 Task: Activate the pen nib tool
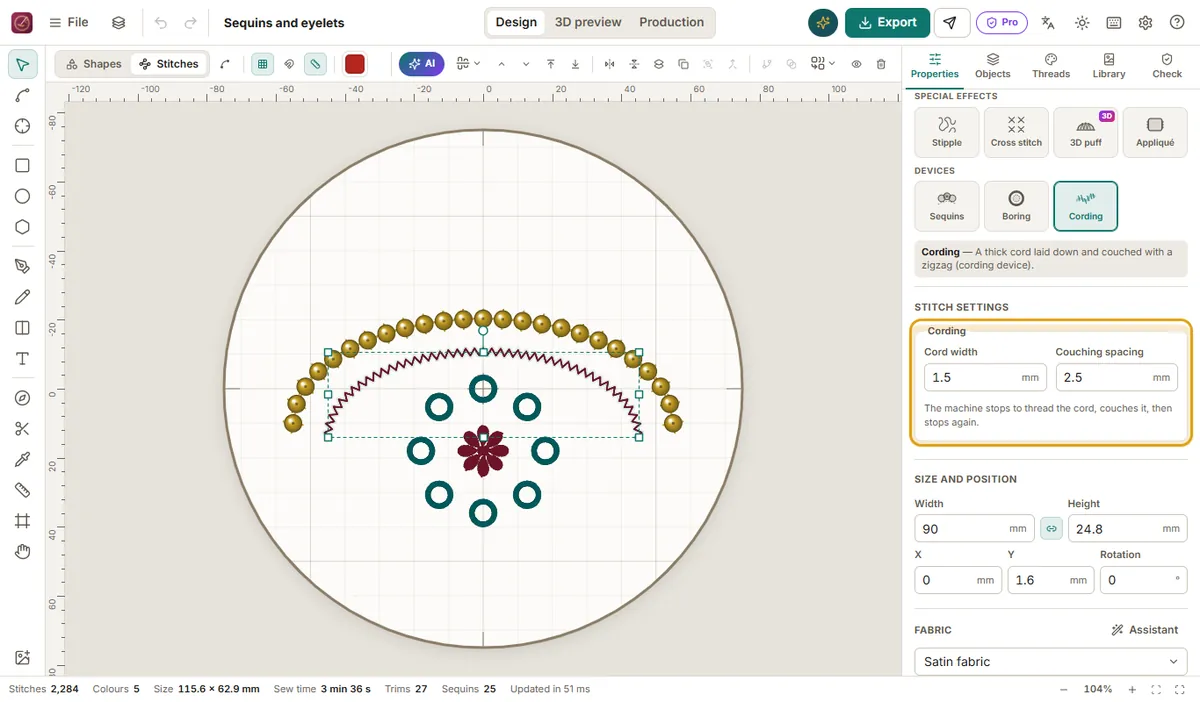[22, 266]
